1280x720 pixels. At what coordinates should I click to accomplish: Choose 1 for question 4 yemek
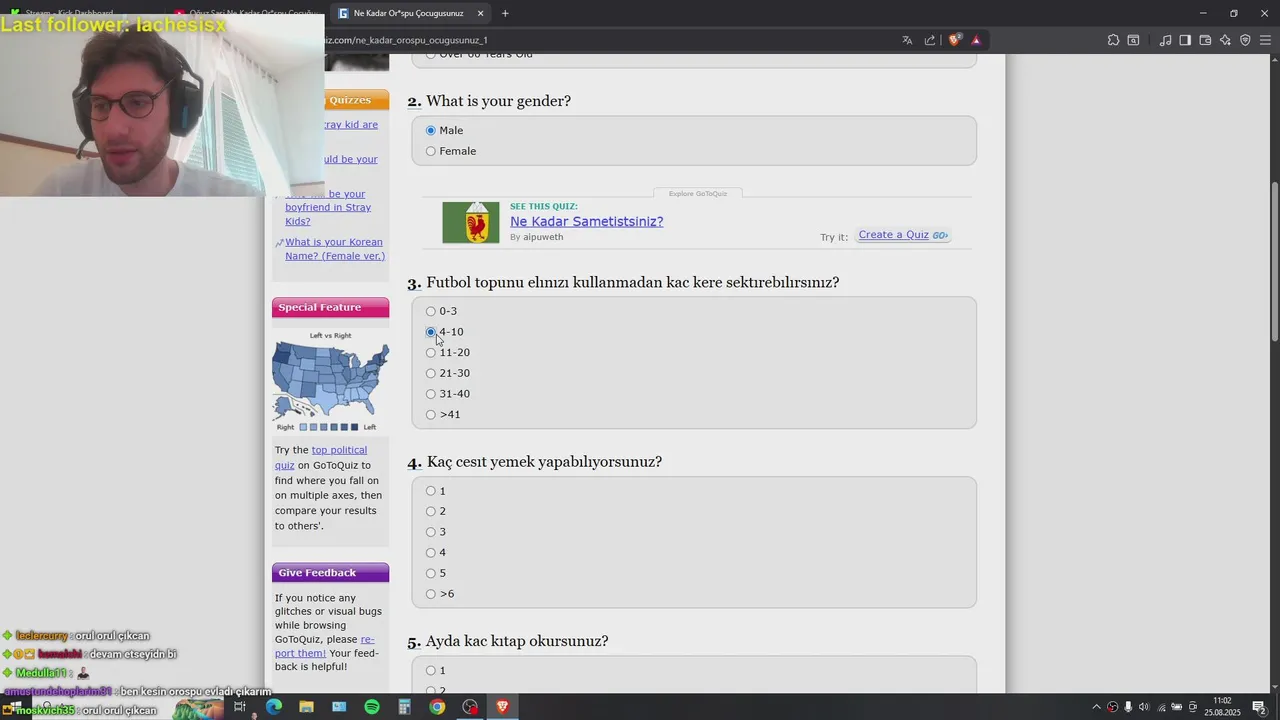431,491
